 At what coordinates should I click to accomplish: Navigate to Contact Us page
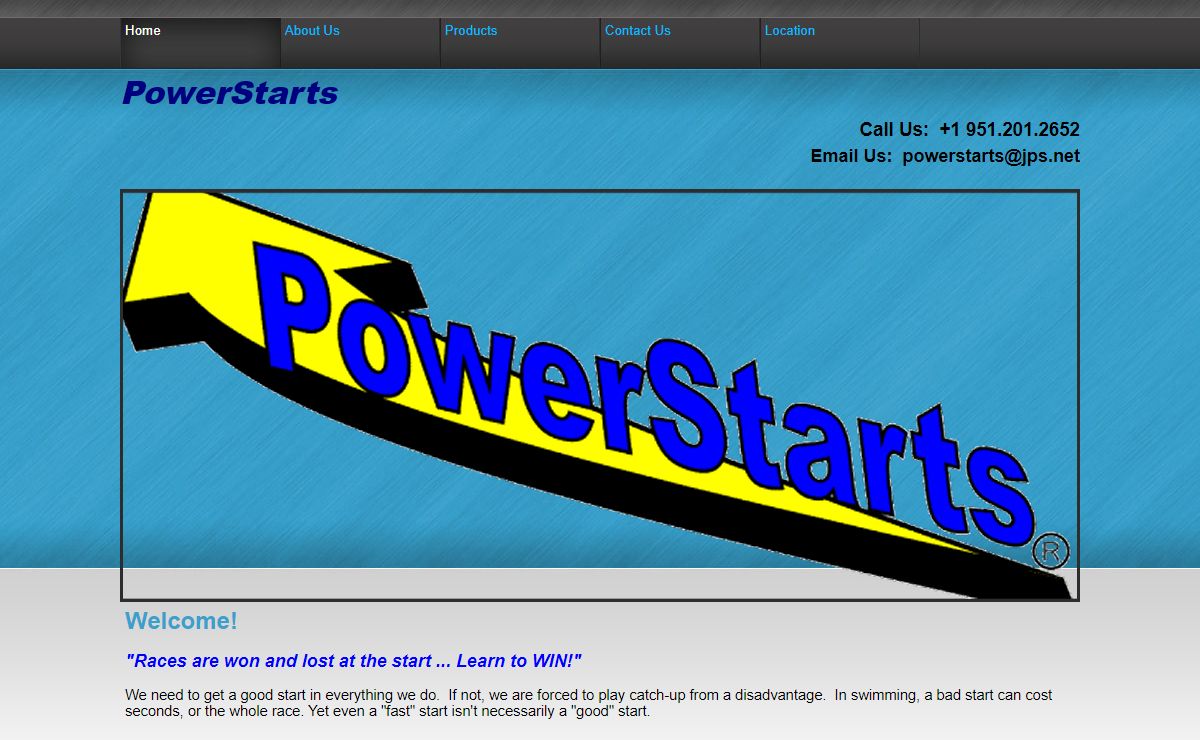point(680,43)
